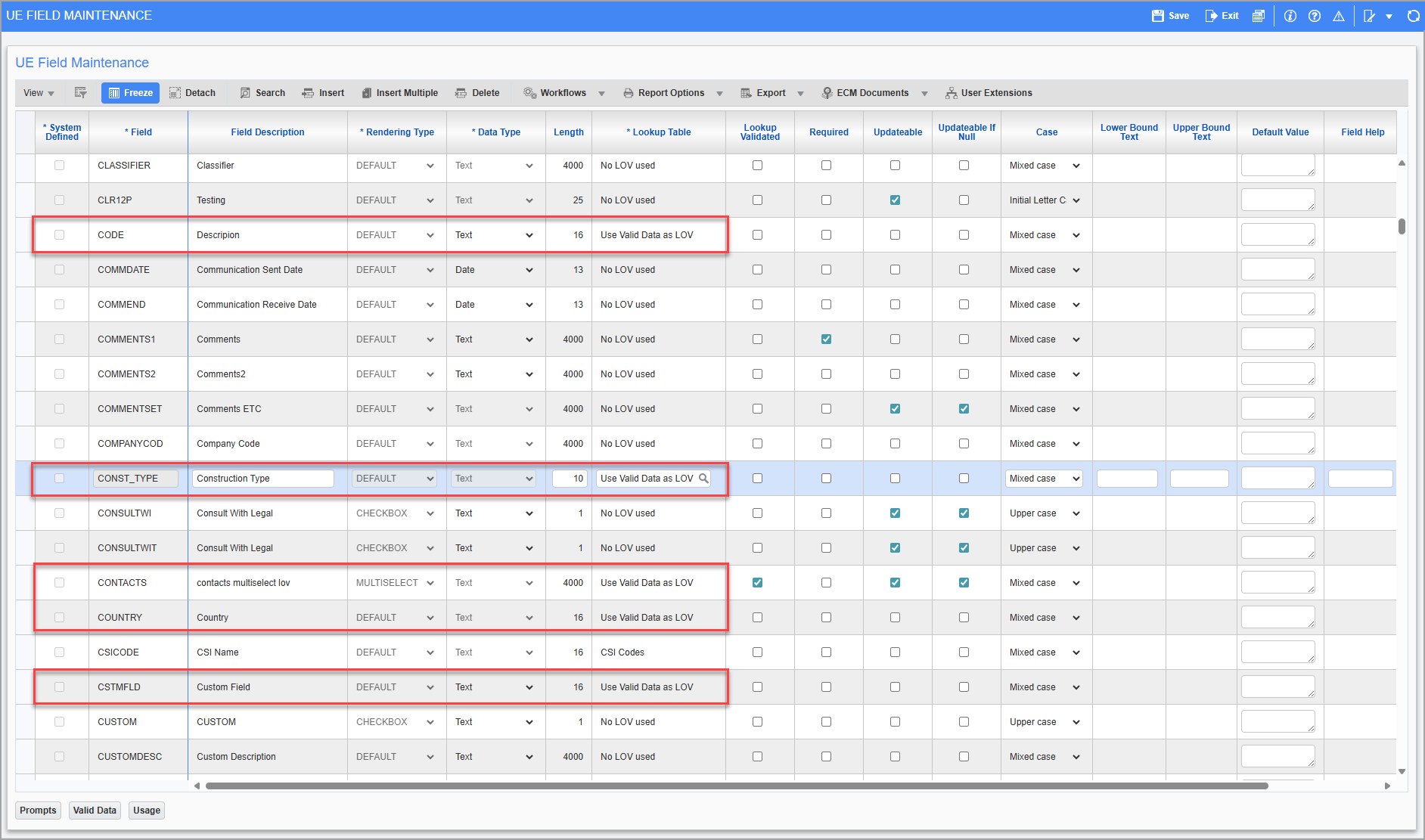Open the help question mark icon
The height and width of the screenshot is (840, 1425).
tap(1315, 16)
